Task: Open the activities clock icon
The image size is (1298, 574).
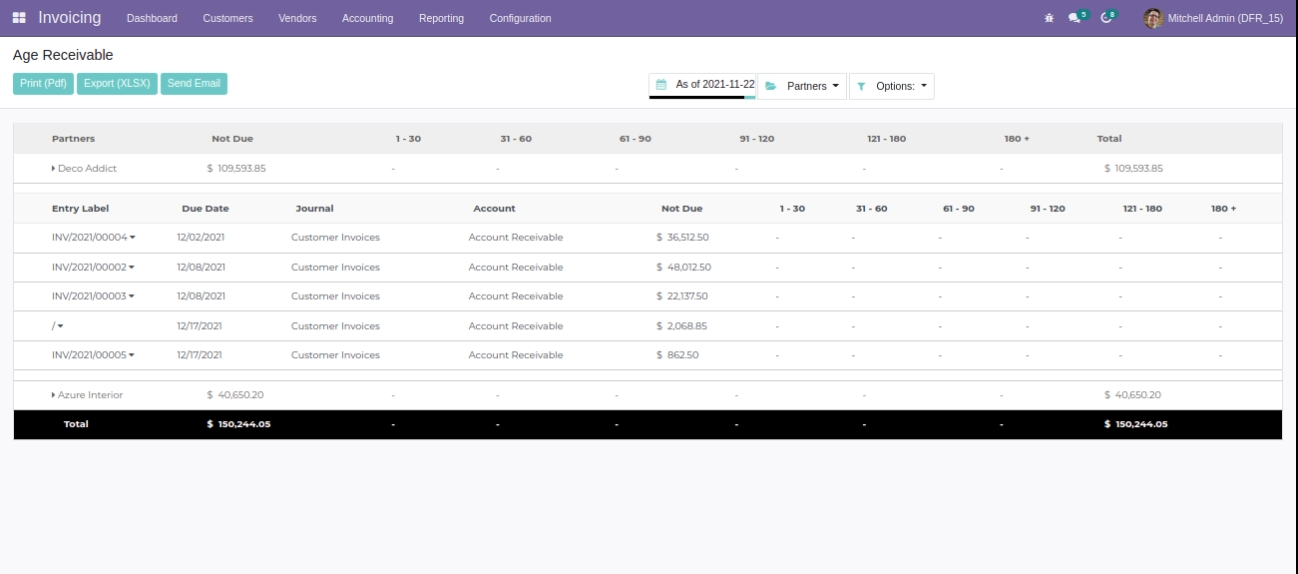Action: (x=1106, y=18)
